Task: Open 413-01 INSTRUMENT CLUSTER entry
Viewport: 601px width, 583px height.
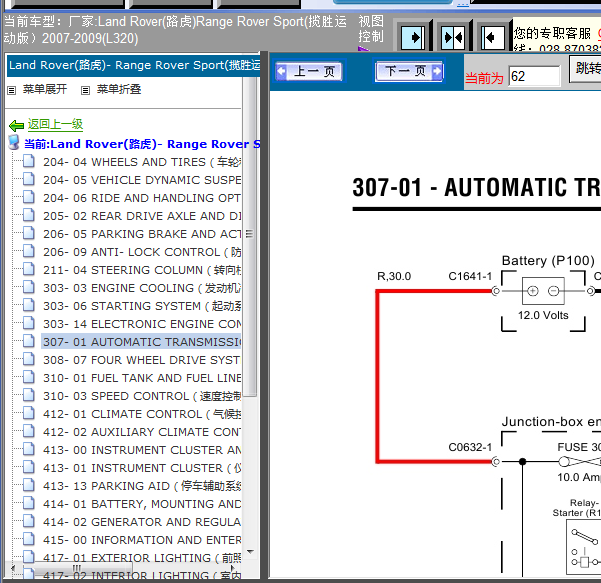Action: pyautogui.click(x=142, y=468)
